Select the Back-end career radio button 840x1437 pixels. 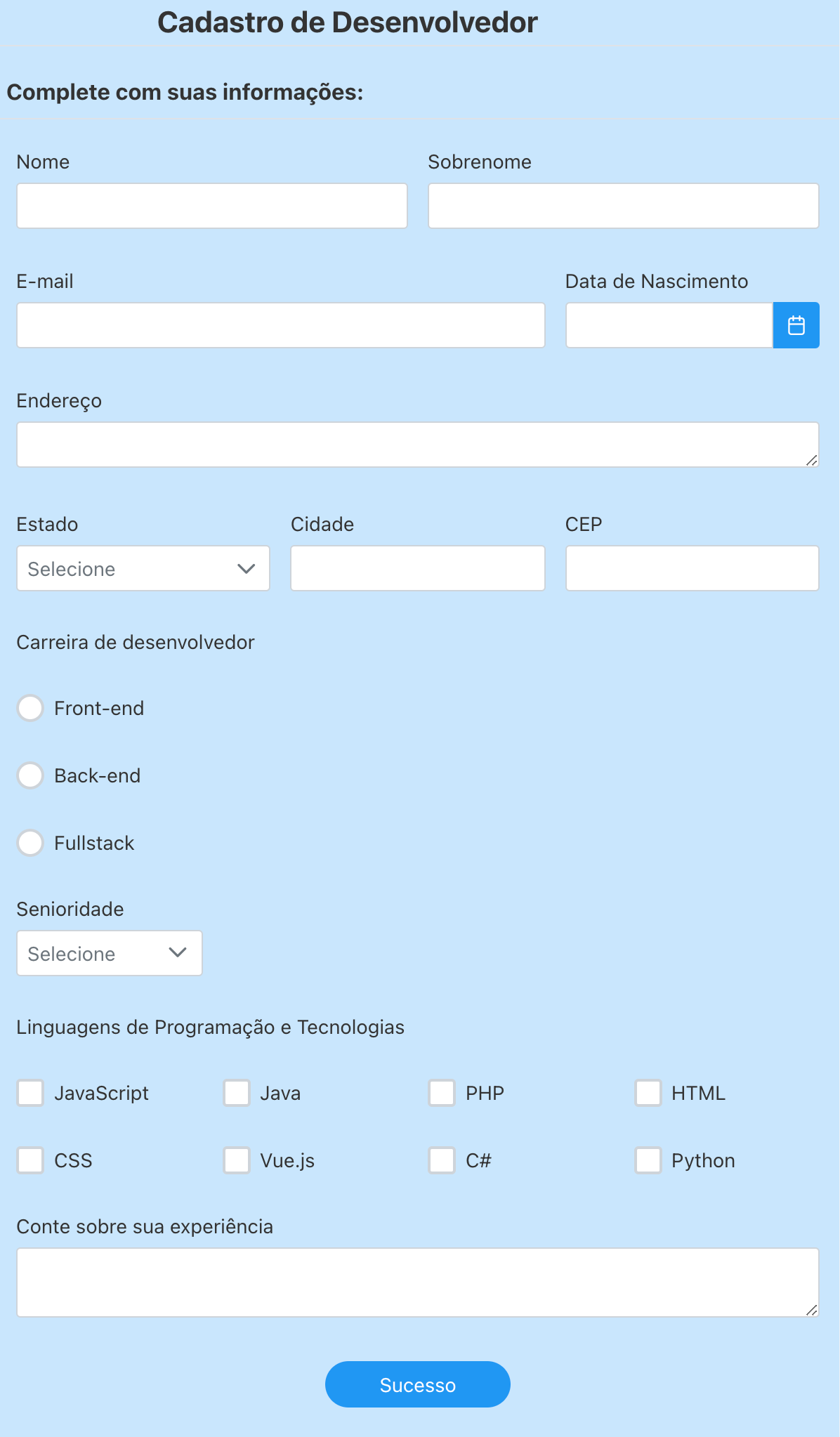(x=30, y=775)
